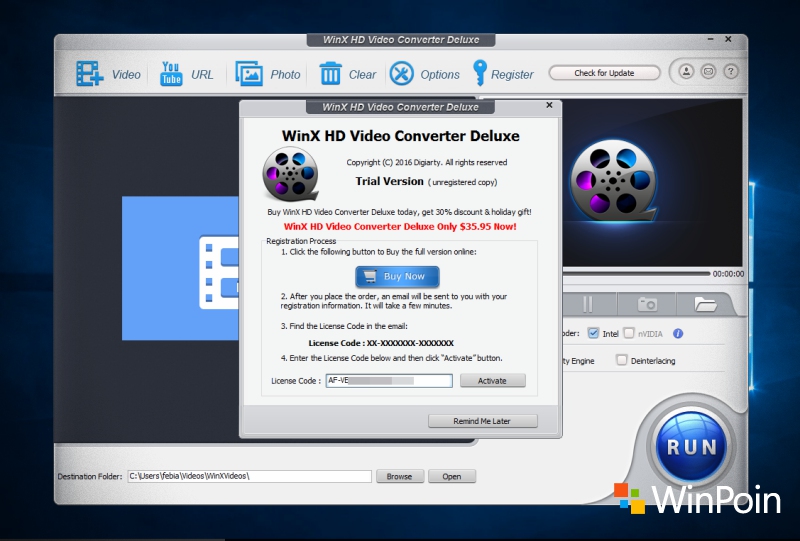
Task: Click the License Code input field
Action: click(x=389, y=380)
